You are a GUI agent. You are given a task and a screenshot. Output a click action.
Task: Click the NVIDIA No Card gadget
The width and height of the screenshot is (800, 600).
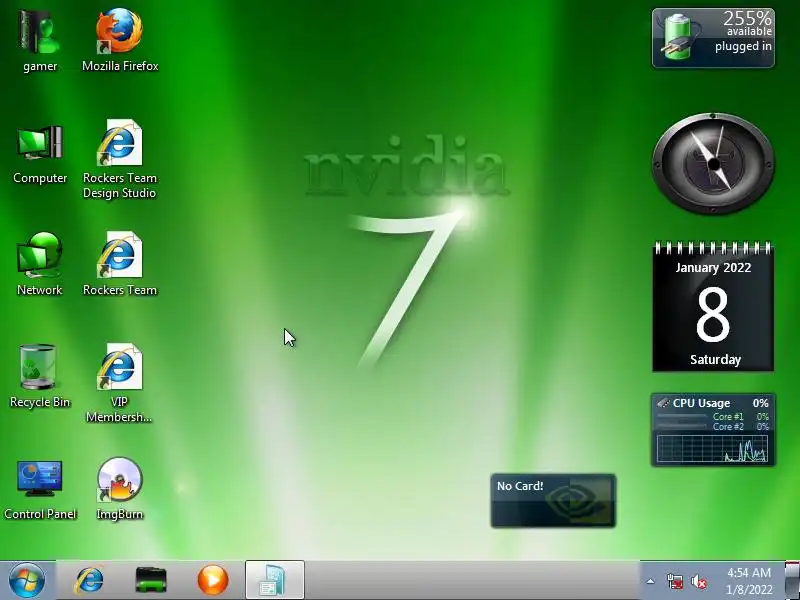pos(553,501)
